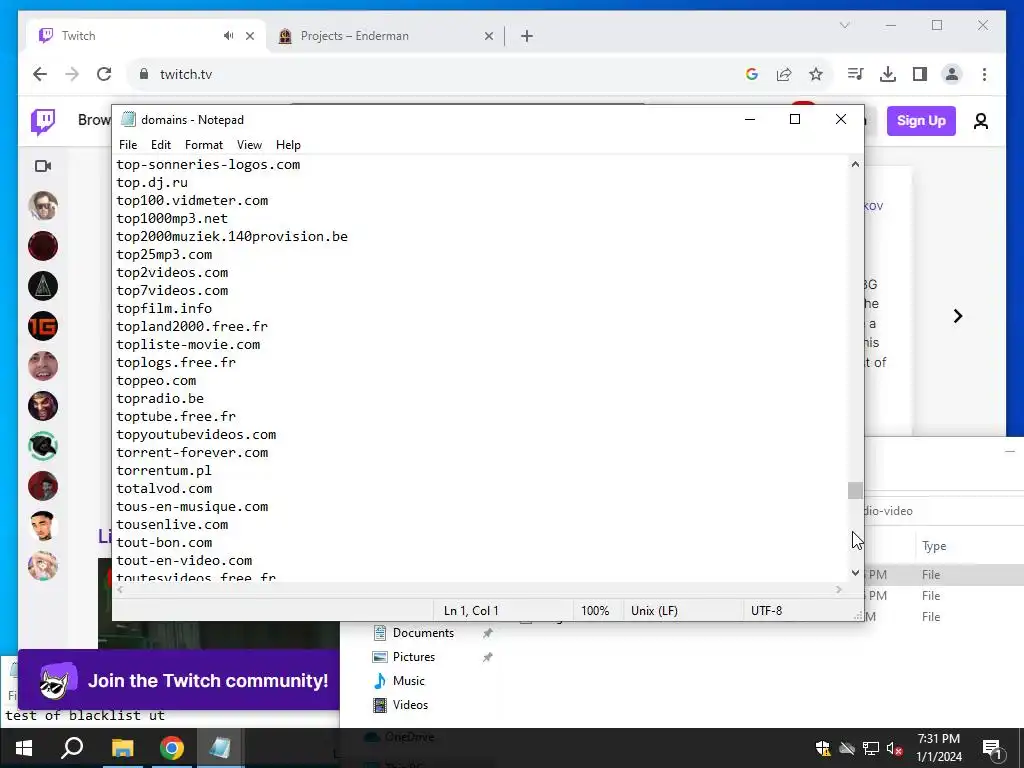Click the Chrome taskbar icon
The height and width of the screenshot is (768, 1024).
point(171,748)
